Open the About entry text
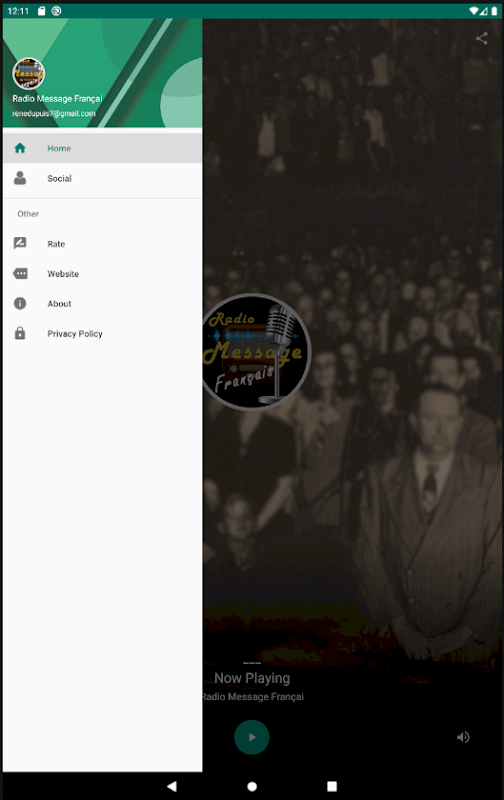 tap(59, 304)
